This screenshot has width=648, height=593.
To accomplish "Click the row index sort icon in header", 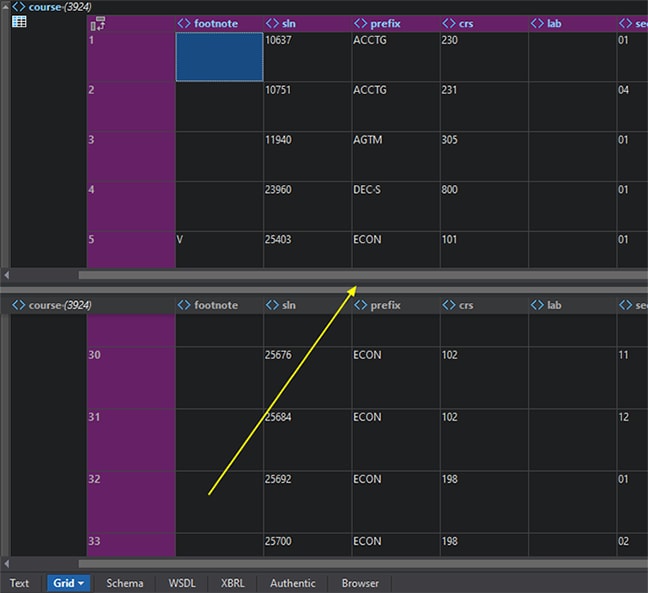I will coord(97,24).
